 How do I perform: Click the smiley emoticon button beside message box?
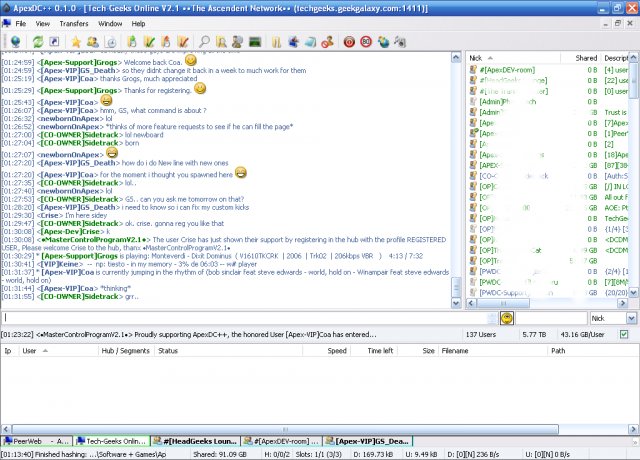pyautogui.click(x=507, y=318)
